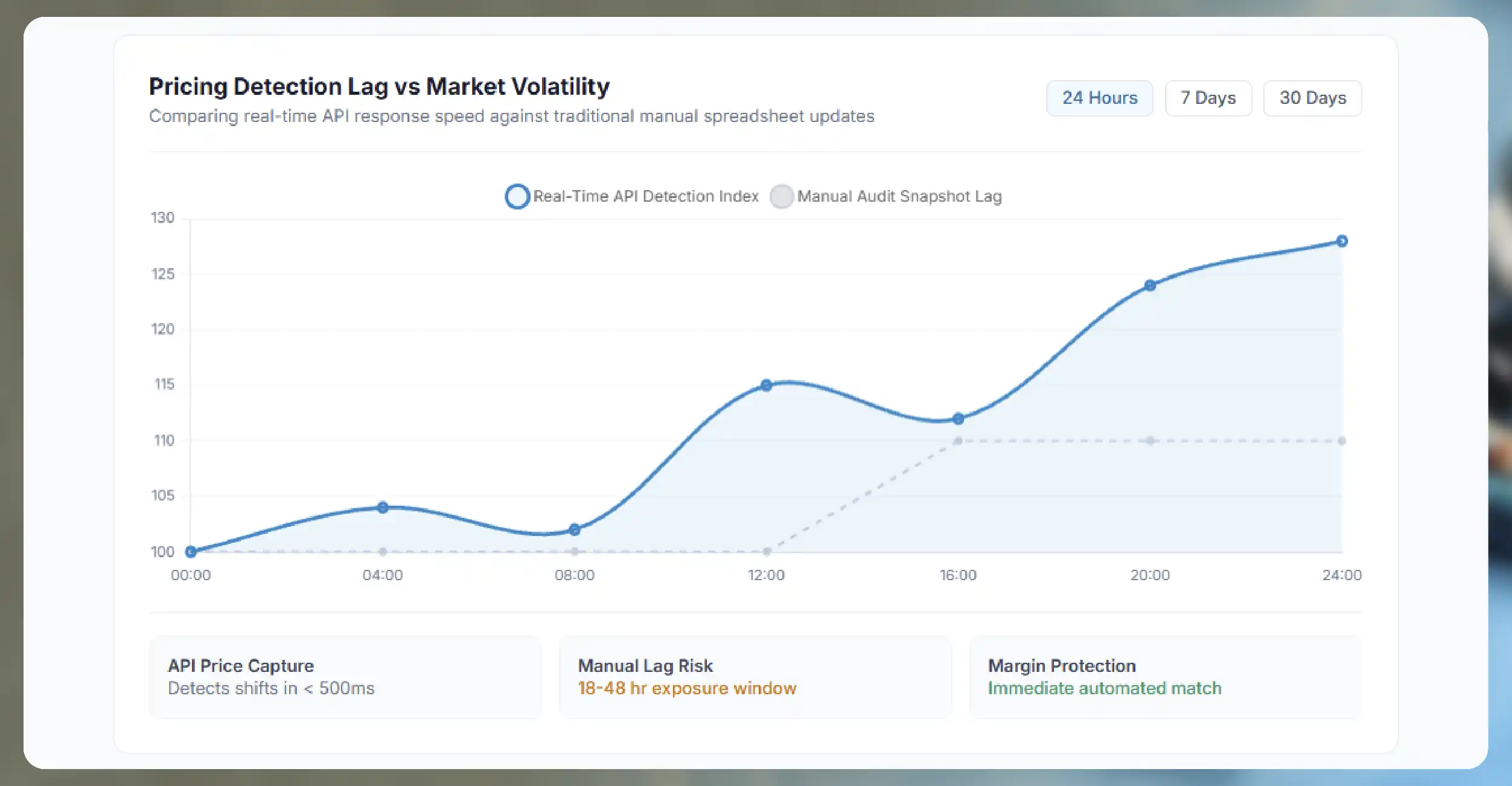The width and height of the screenshot is (1512, 786).
Task: Click the '18-48 hr exposure window' text
Action: [687, 688]
